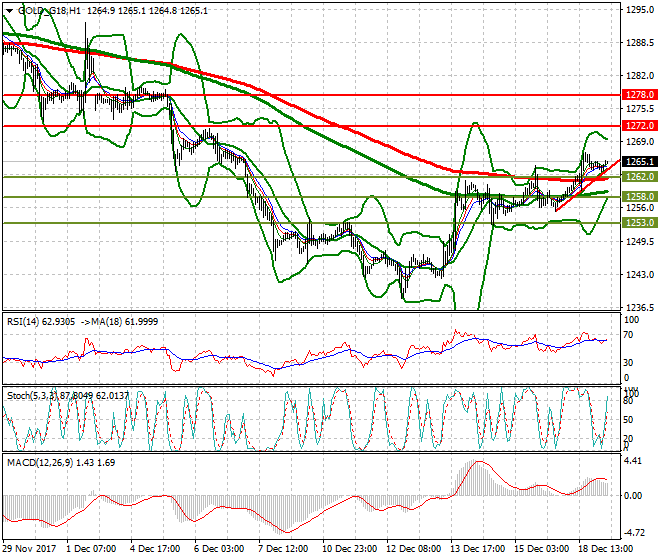
Task: Select the green 1253.0 support price tag
Action: (638, 223)
